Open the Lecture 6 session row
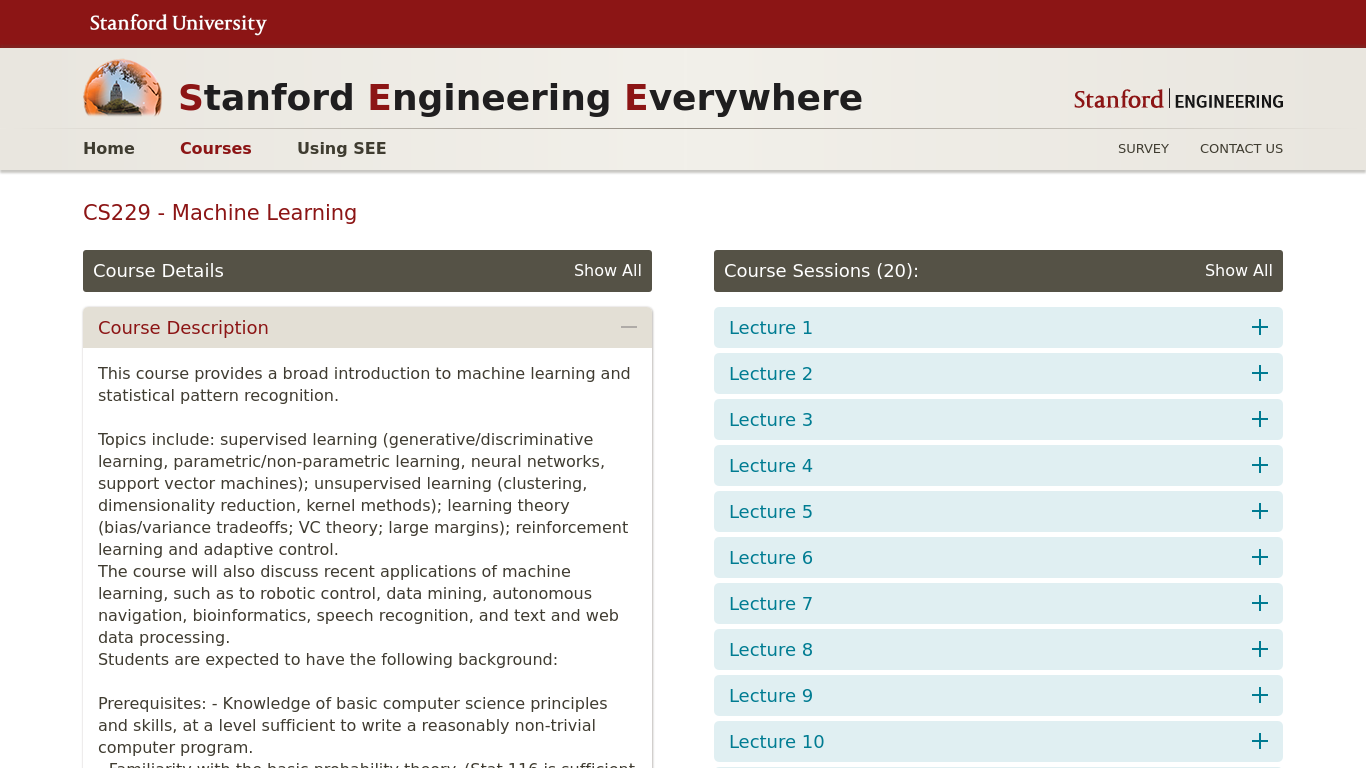Viewport: 1366px width, 768px height. (x=998, y=557)
